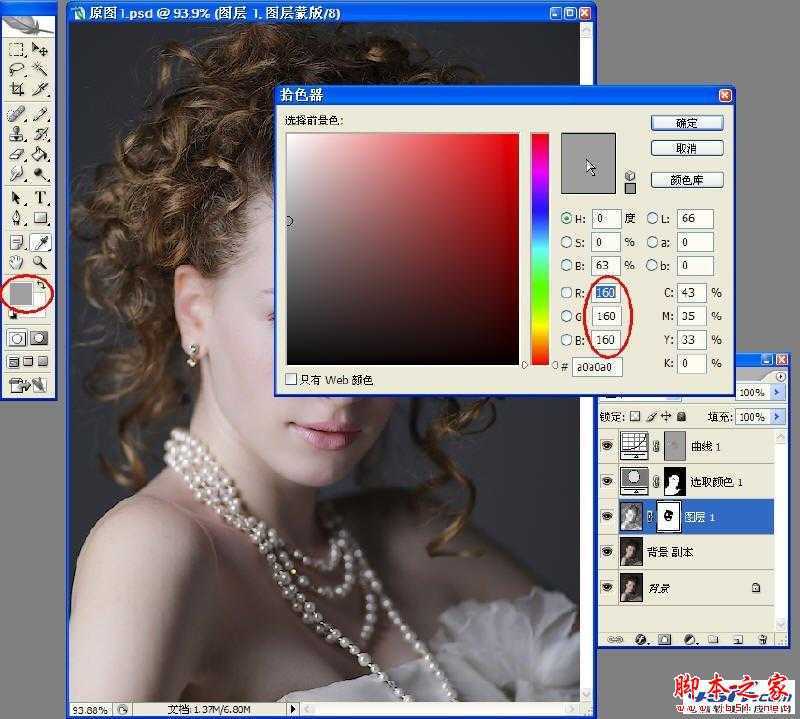This screenshot has width=800, height=719.
Task: Open the Layers panel flyout menu
Action: click(x=781, y=376)
